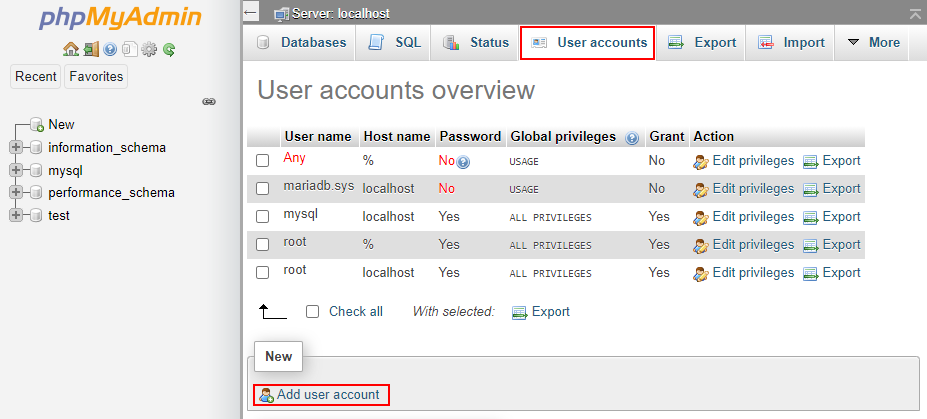
Task: Click the Password column header
Action: (x=471, y=137)
